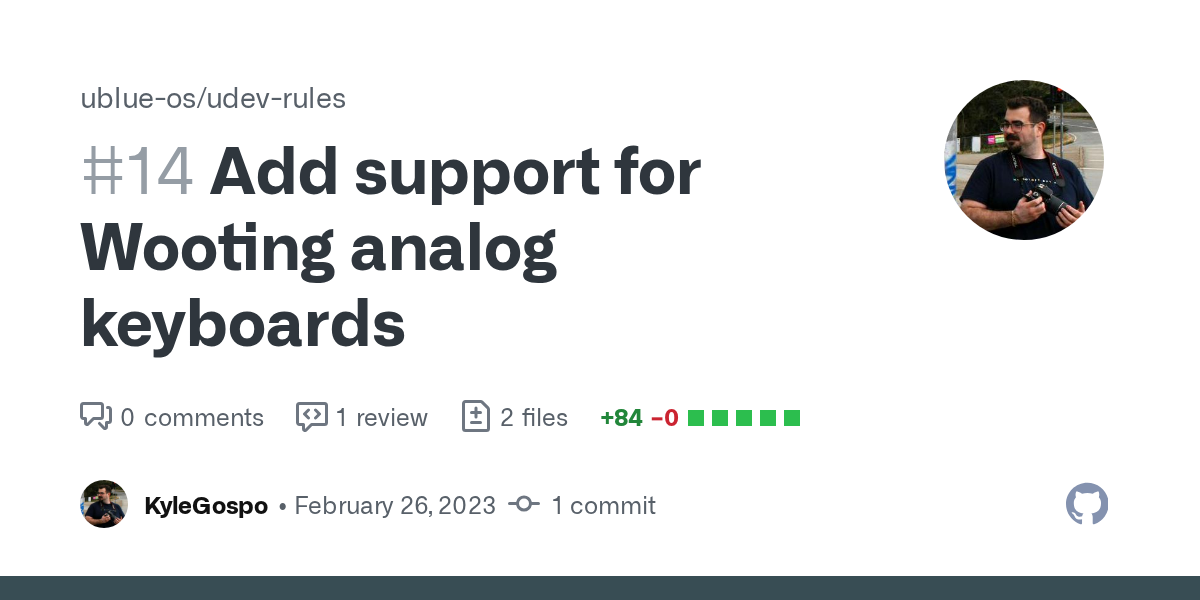Screen dimensions: 1200x600
Task: Click the comments speech bubble icon
Action: (x=95, y=417)
